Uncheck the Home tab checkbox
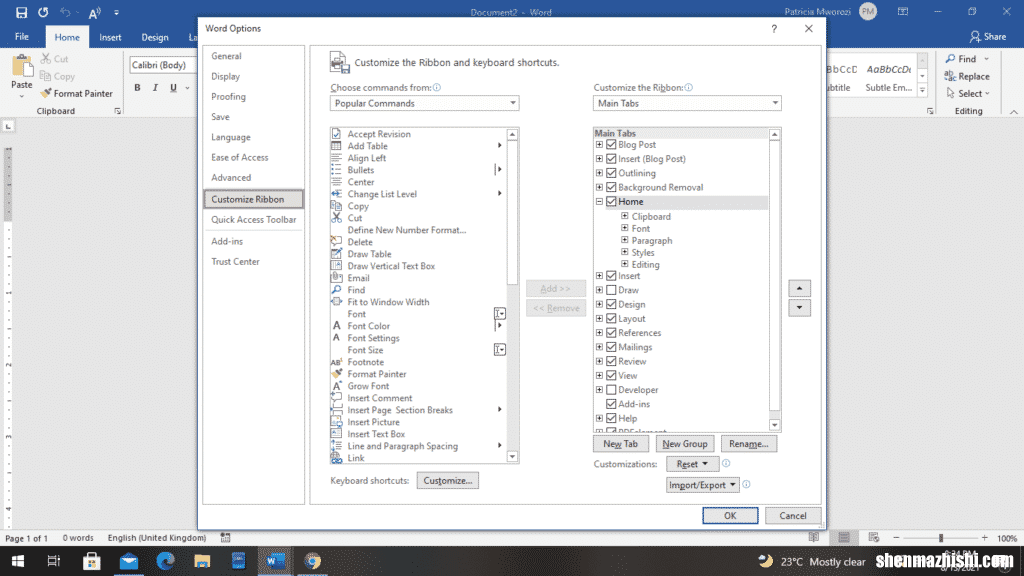1024x576 pixels. click(x=611, y=202)
